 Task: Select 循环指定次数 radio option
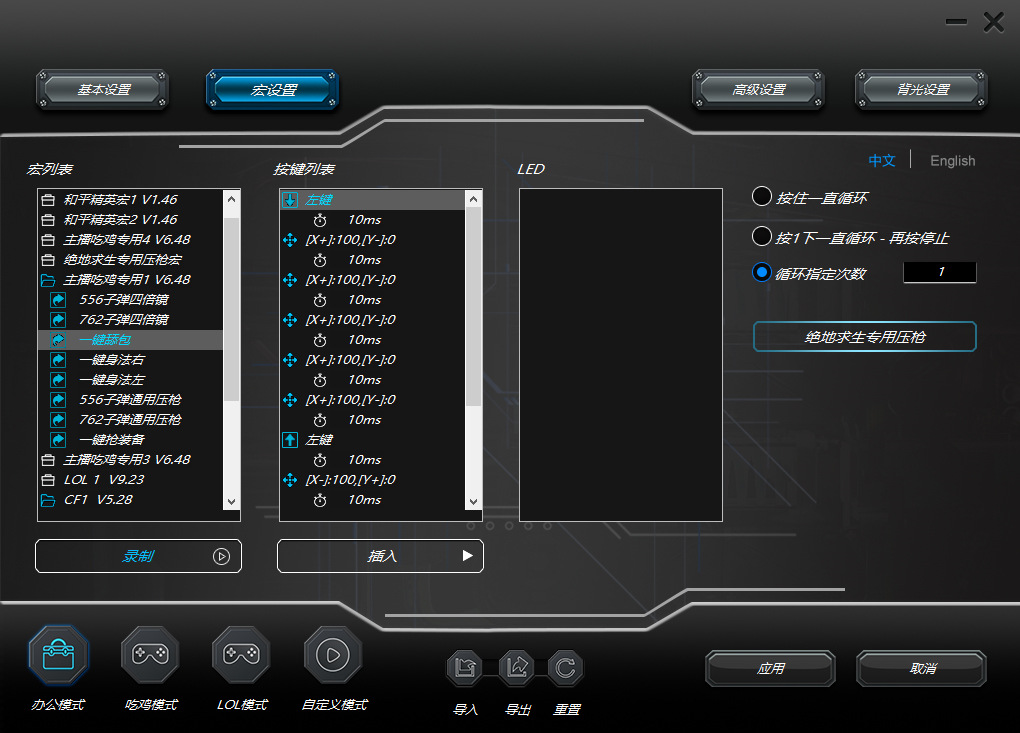(x=762, y=272)
